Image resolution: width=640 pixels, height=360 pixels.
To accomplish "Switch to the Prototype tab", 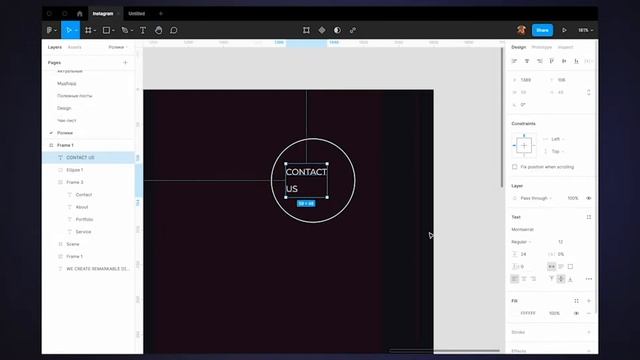I will click(x=542, y=47).
